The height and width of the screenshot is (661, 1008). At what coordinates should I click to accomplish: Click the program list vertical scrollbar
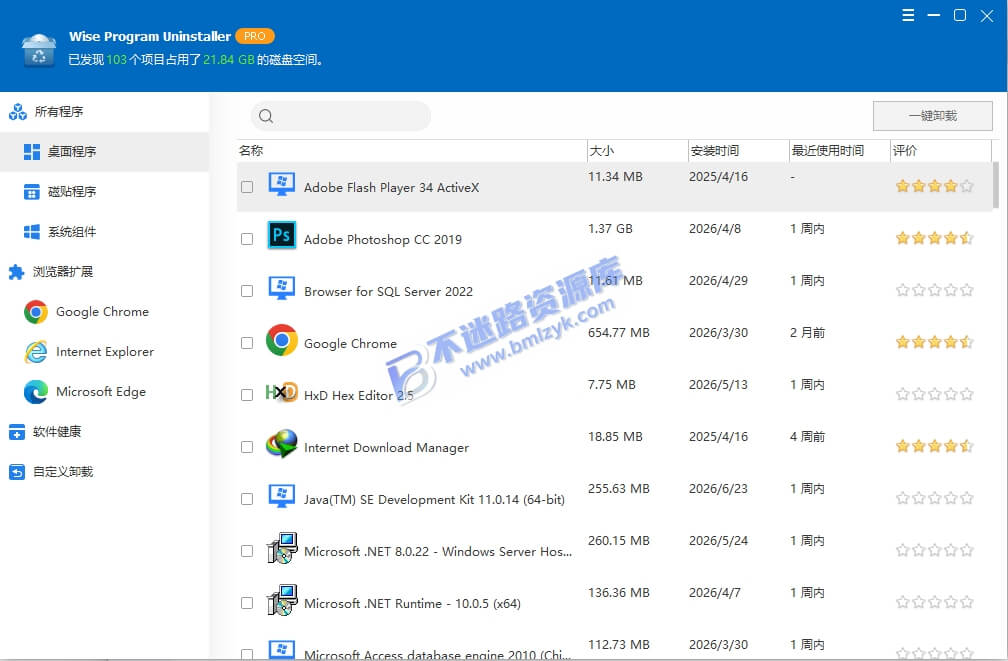[996, 185]
